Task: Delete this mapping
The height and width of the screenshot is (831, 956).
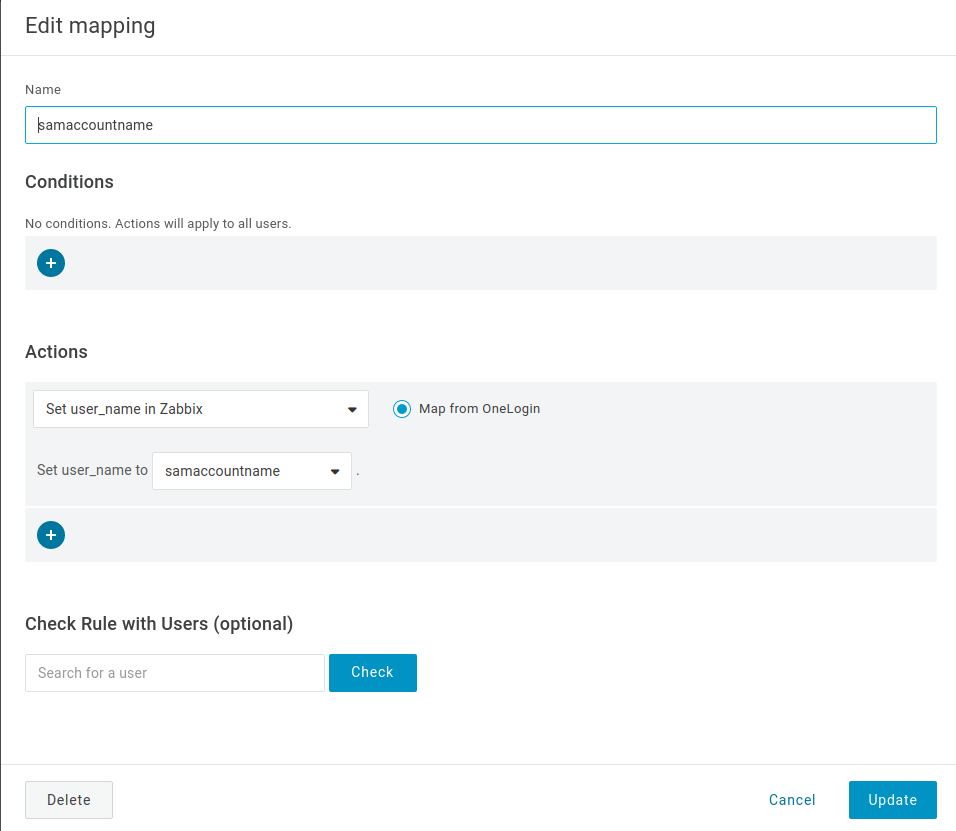Action: [x=69, y=800]
